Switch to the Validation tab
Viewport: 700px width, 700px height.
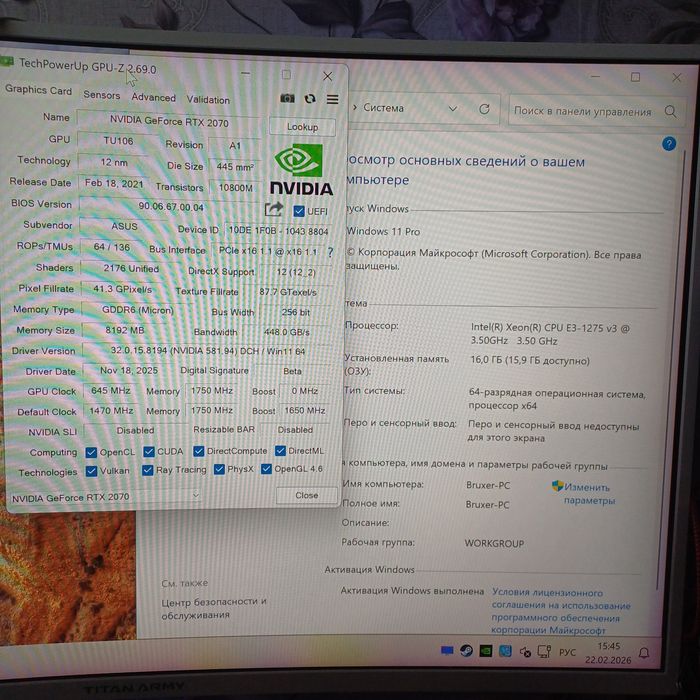pyautogui.click(x=208, y=100)
